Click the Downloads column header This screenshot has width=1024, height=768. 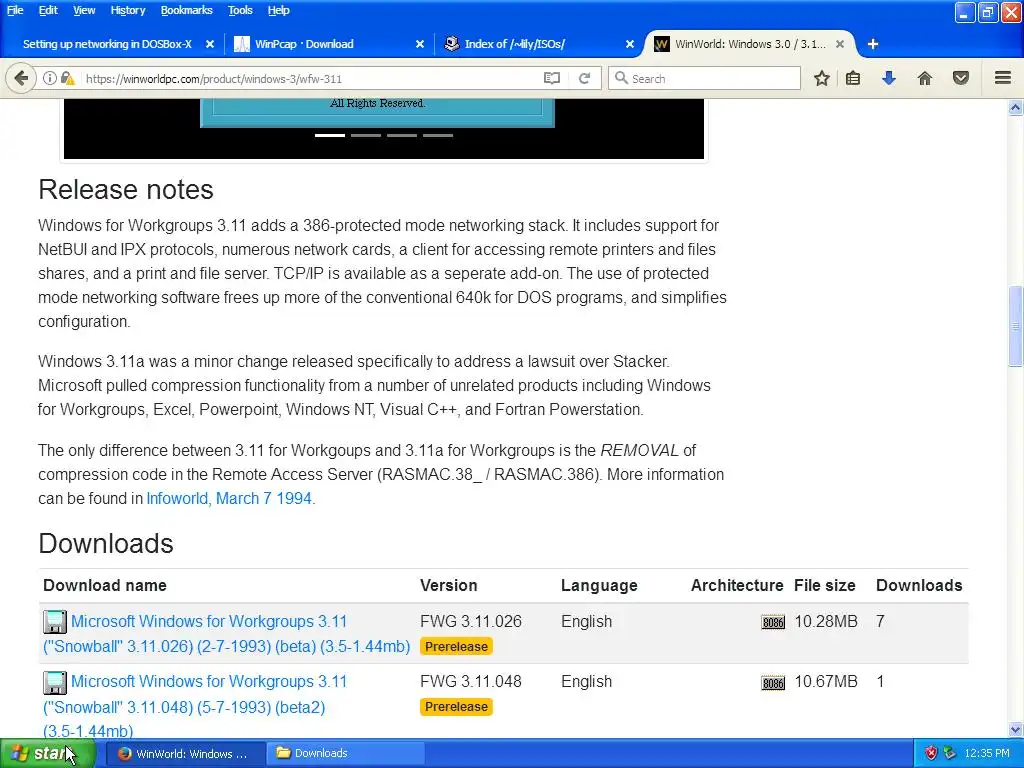tap(919, 585)
